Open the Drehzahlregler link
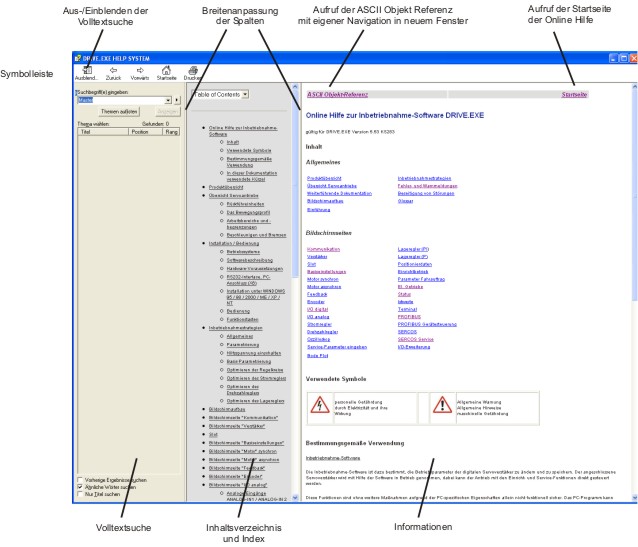This screenshot has width=638, height=547. [322, 332]
